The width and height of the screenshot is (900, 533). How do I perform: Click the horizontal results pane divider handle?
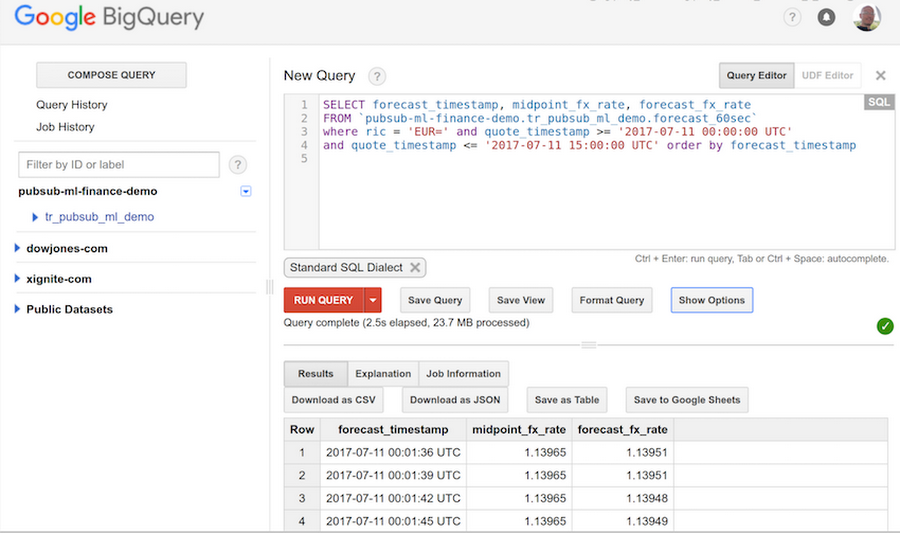[x=589, y=345]
